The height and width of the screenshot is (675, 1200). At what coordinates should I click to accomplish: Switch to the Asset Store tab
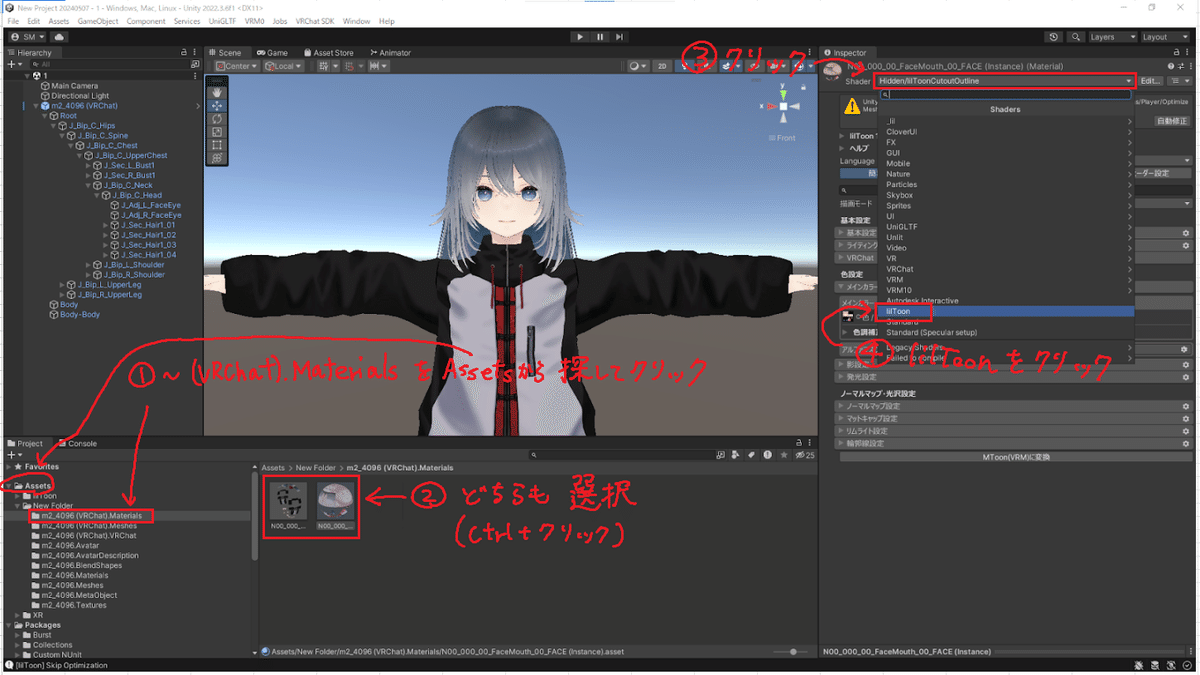pyautogui.click(x=328, y=53)
